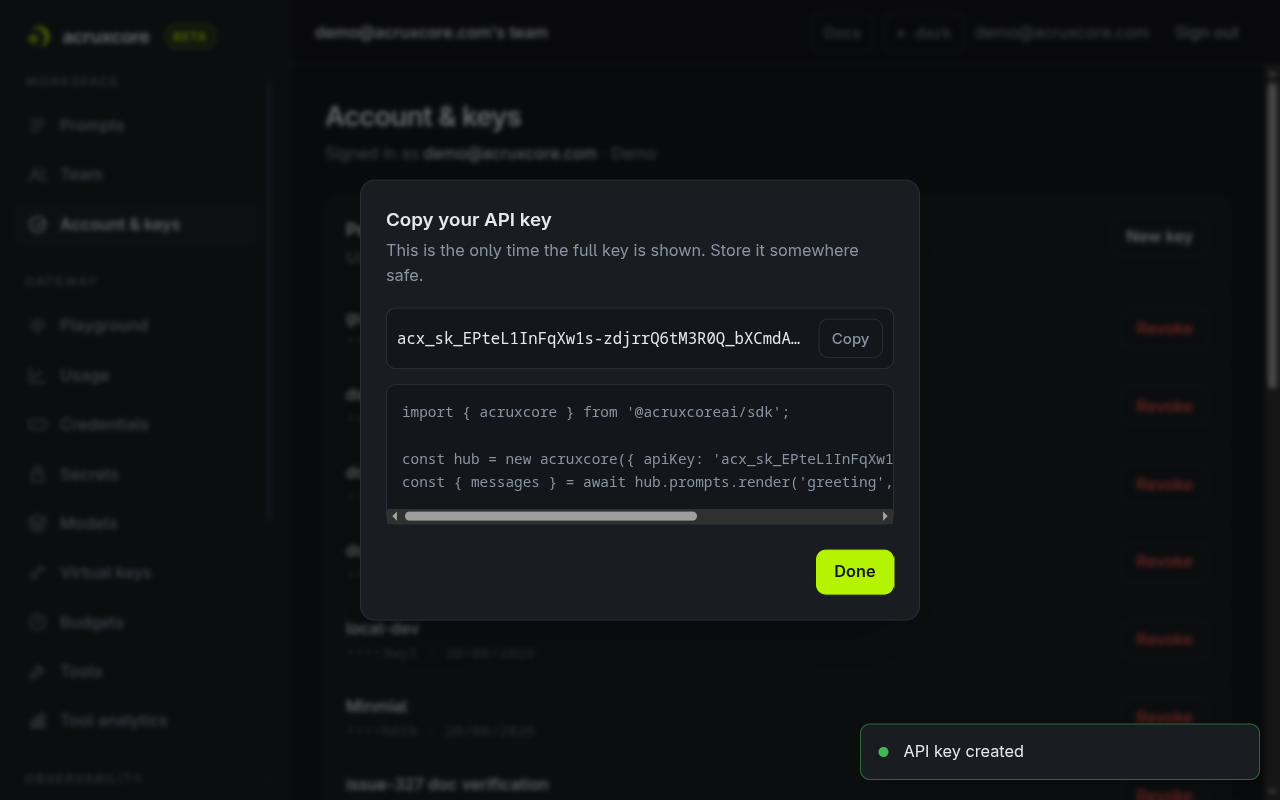
Task: Toggle the dark theme button in the header
Action: 923,32
